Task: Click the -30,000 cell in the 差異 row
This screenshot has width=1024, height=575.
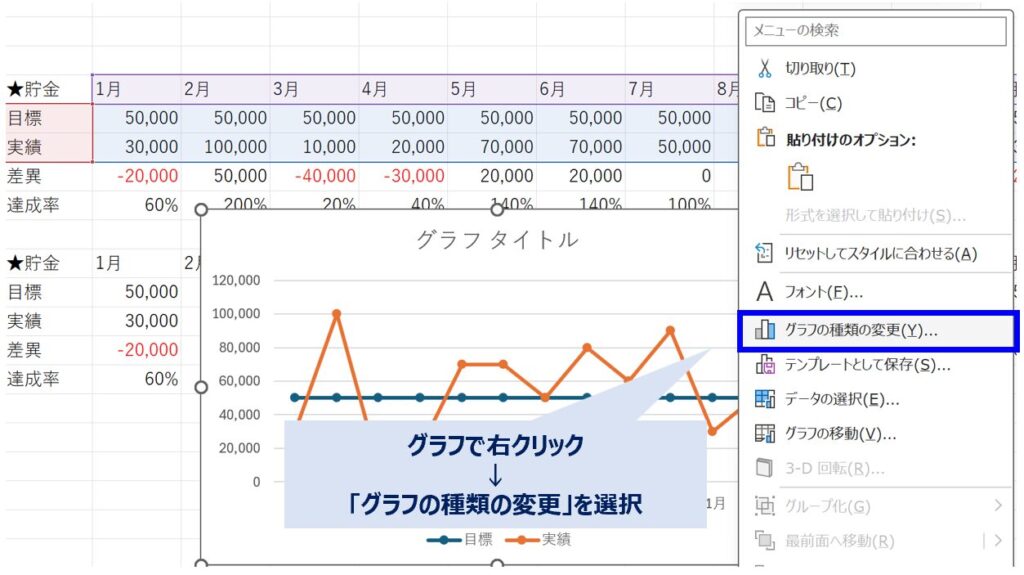Action: click(x=403, y=176)
